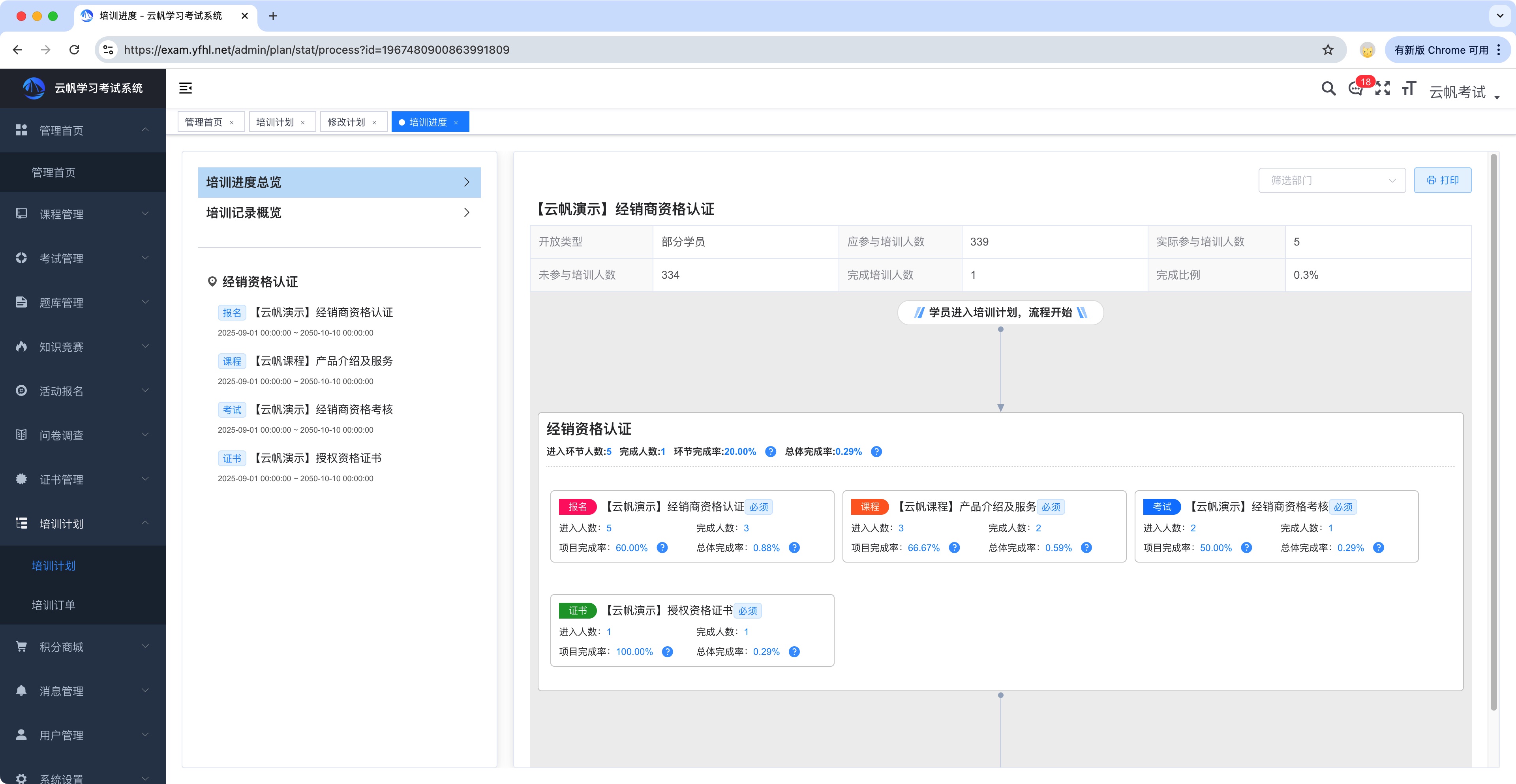Screen dimensions: 1516x784
Task: Click the sidebar collapse hamburger icon
Action: [186, 88]
